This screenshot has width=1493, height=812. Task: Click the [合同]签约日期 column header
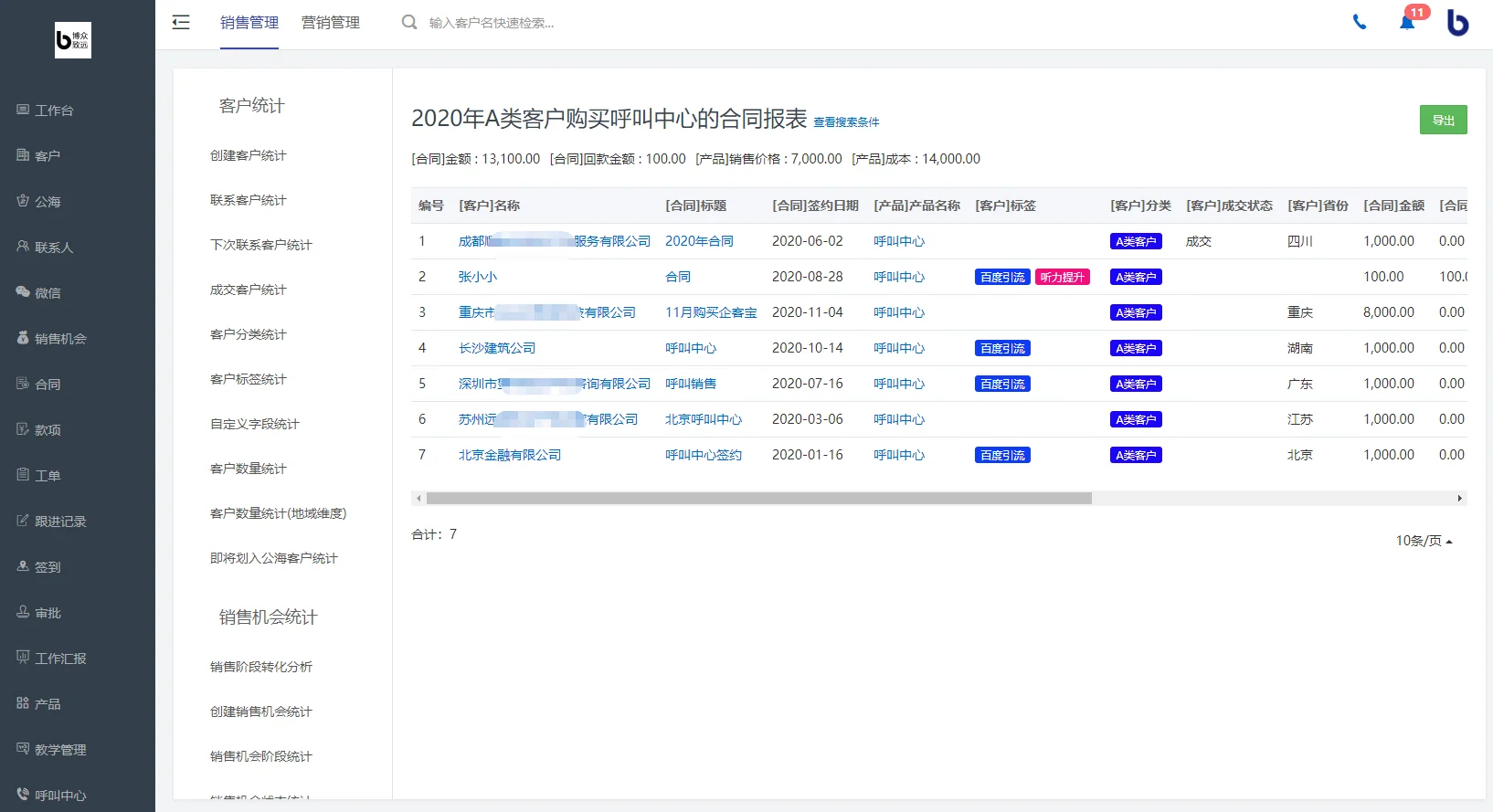(815, 206)
